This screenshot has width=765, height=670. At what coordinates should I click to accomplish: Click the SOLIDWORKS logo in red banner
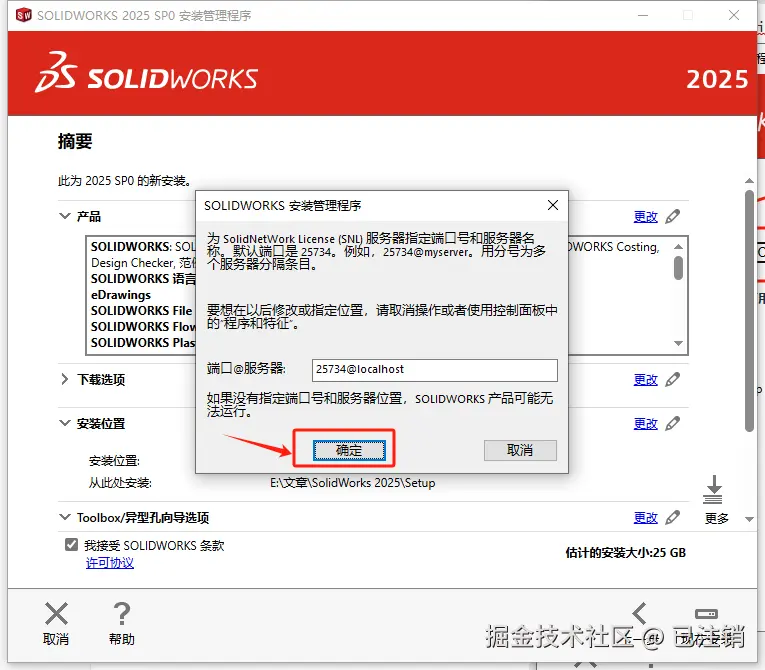click(146, 73)
